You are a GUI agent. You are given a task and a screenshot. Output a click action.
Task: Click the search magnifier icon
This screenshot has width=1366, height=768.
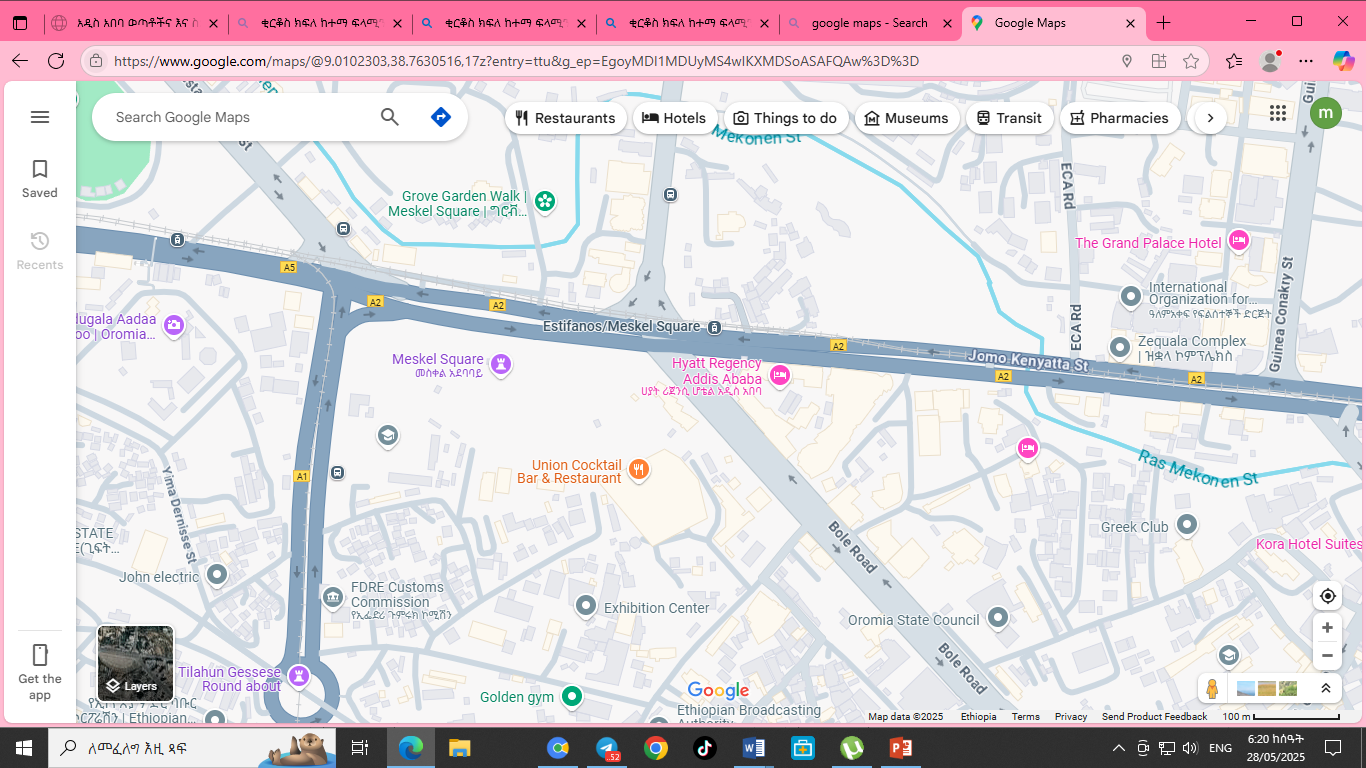pos(390,117)
